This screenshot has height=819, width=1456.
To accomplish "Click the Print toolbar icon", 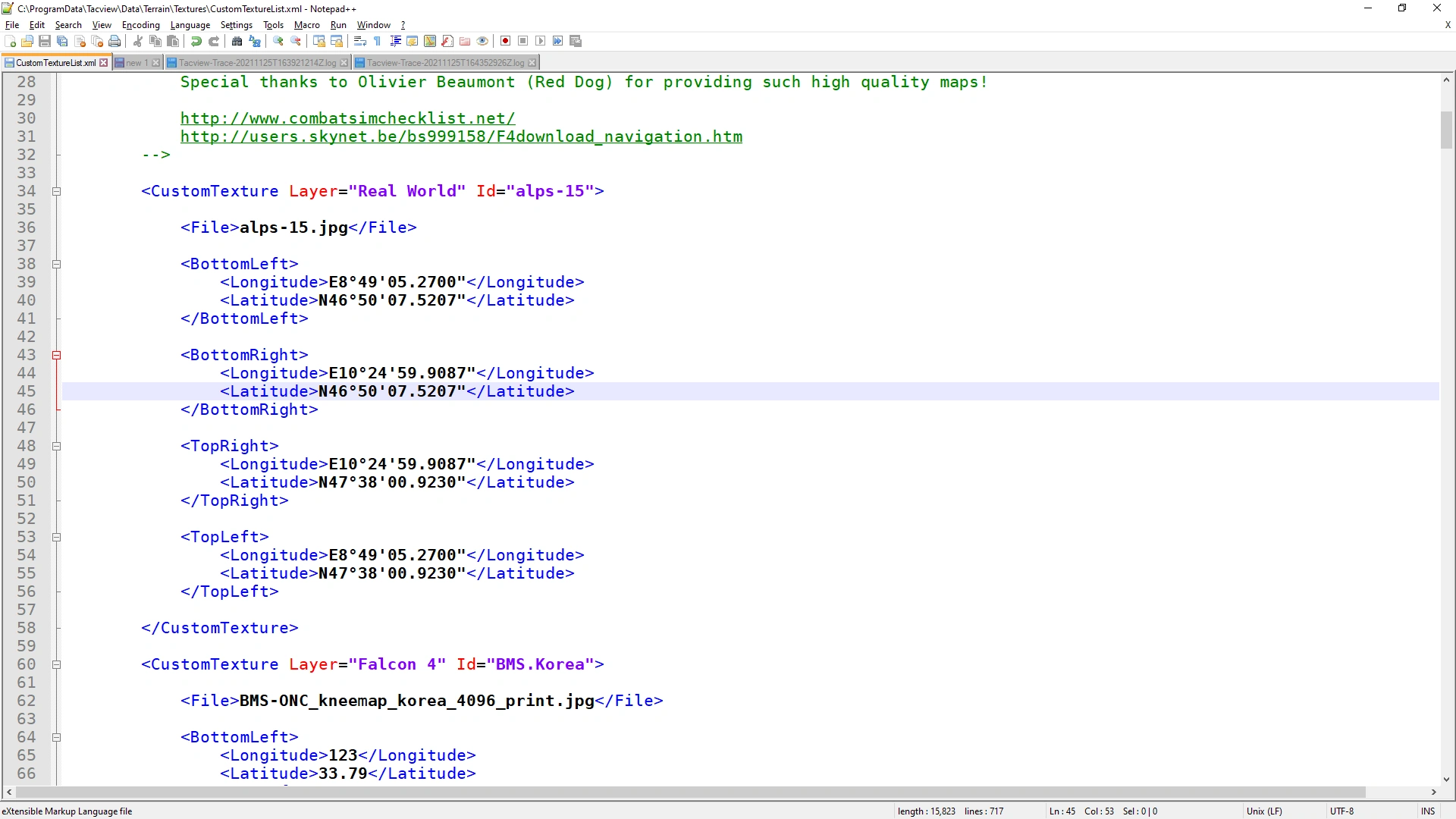I will 115,41.
